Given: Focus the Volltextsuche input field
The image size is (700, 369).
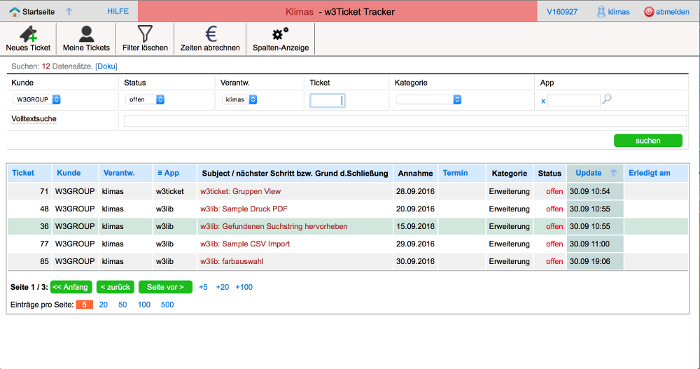Looking at the screenshot, I should point(405,121).
